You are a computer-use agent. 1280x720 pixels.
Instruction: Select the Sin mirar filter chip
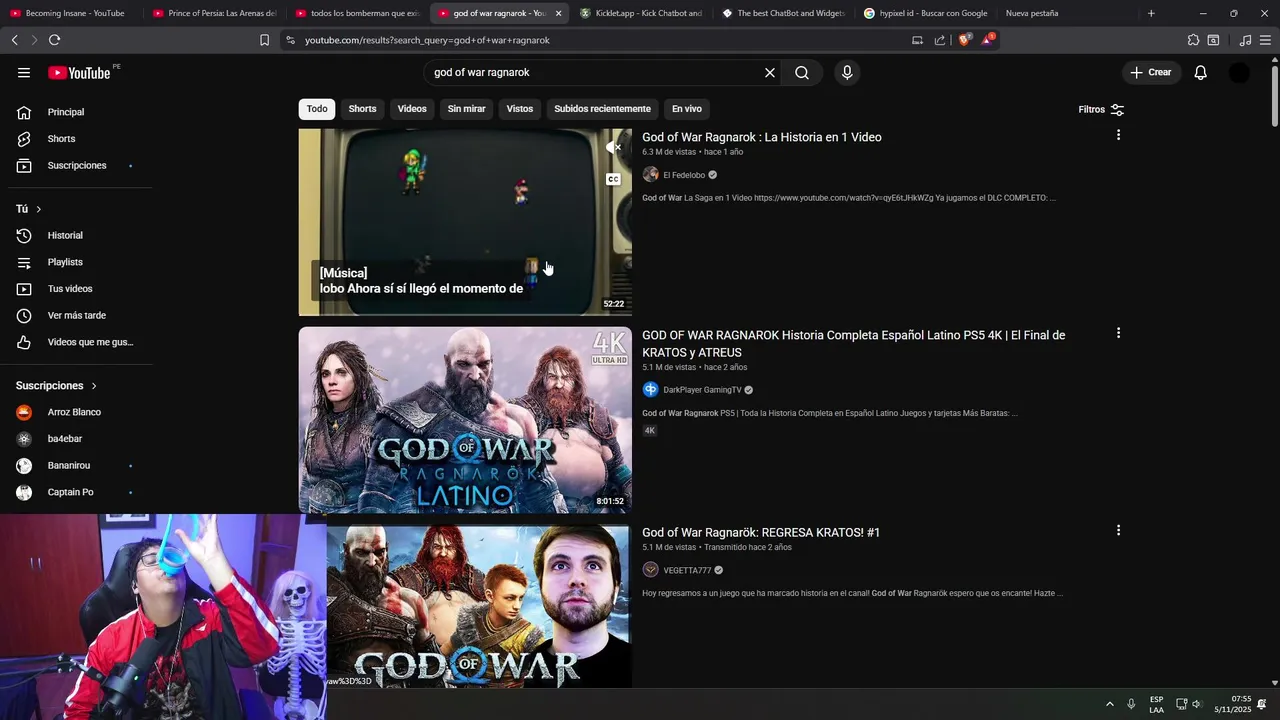(x=466, y=109)
